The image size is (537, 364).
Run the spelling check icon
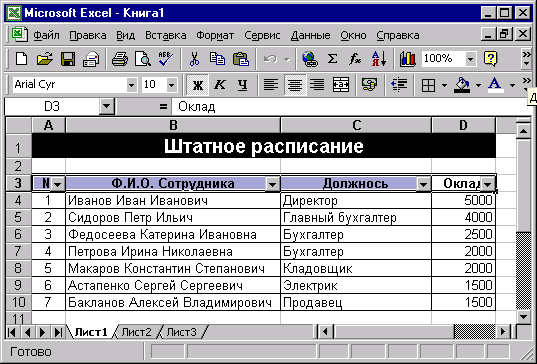click(166, 59)
